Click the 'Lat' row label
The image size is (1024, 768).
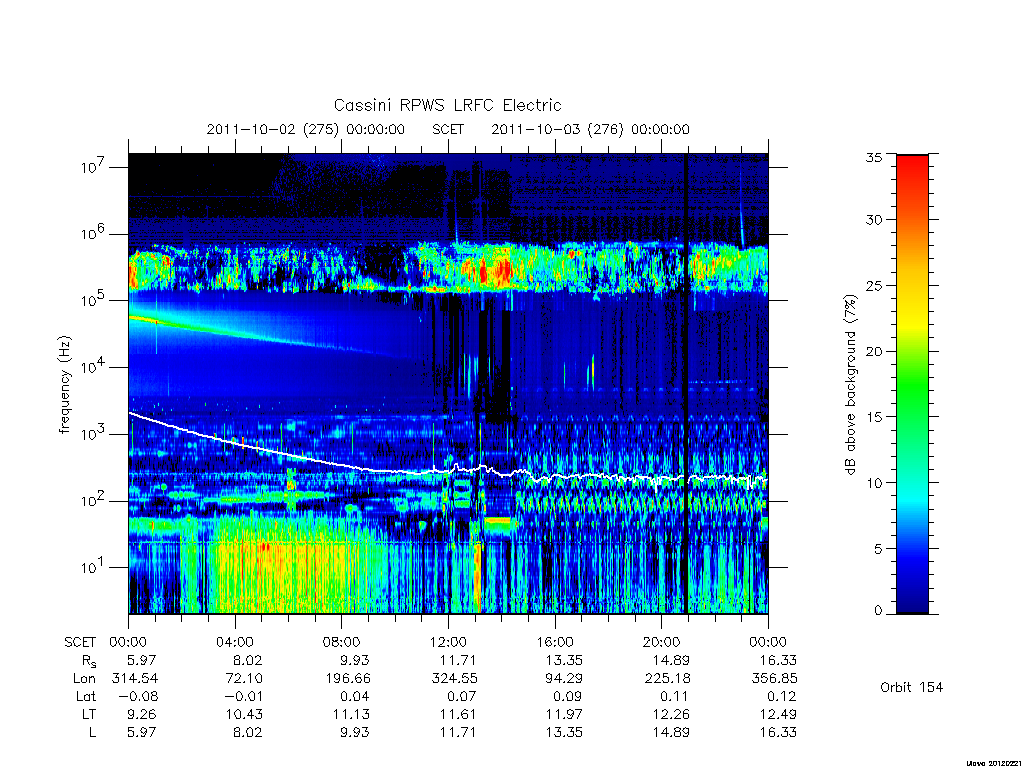click(x=86, y=696)
